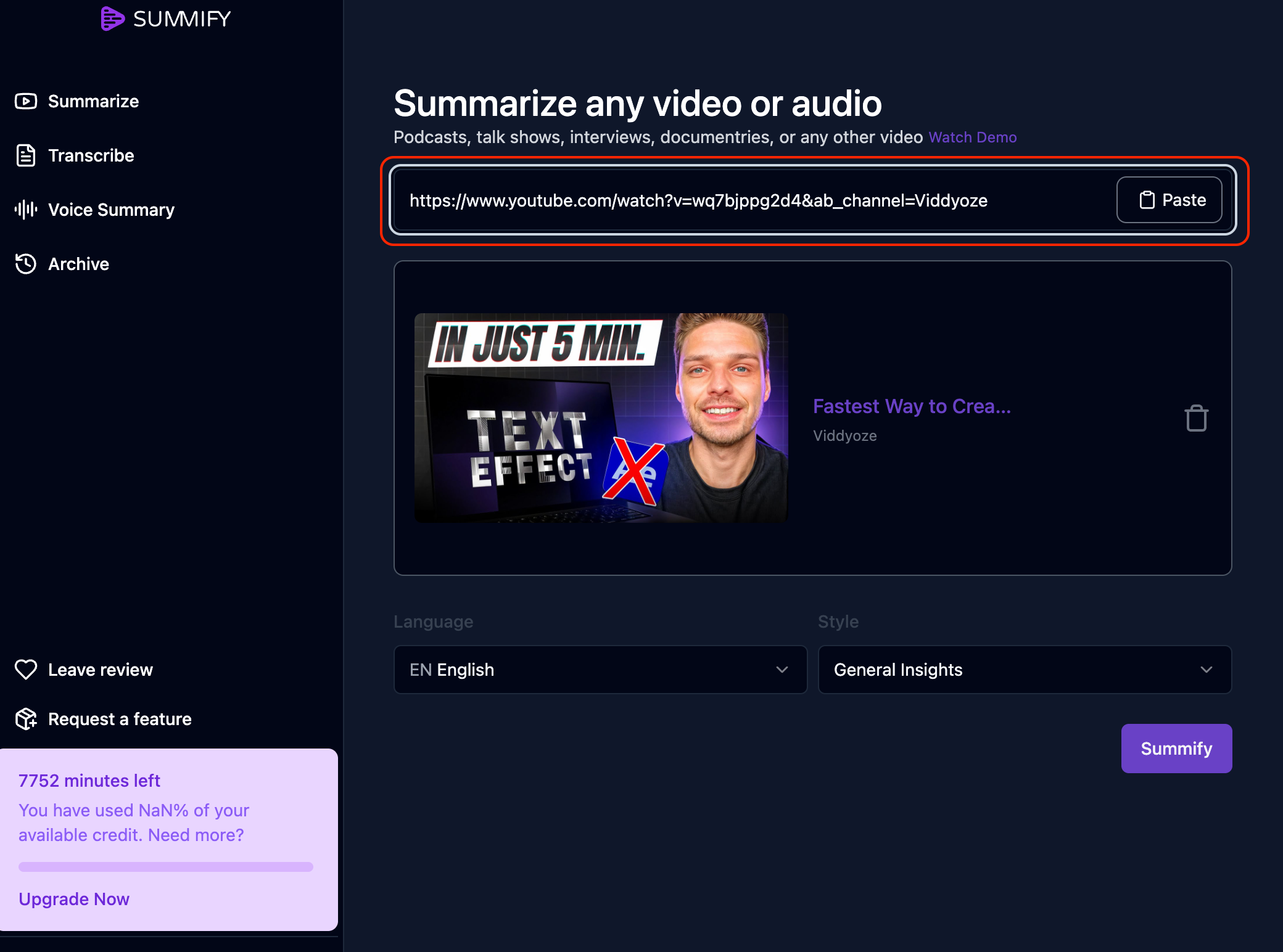Viewport: 1283px width, 952px height.
Task: Open the Summarize section icon
Action: pyautogui.click(x=26, y=101)
